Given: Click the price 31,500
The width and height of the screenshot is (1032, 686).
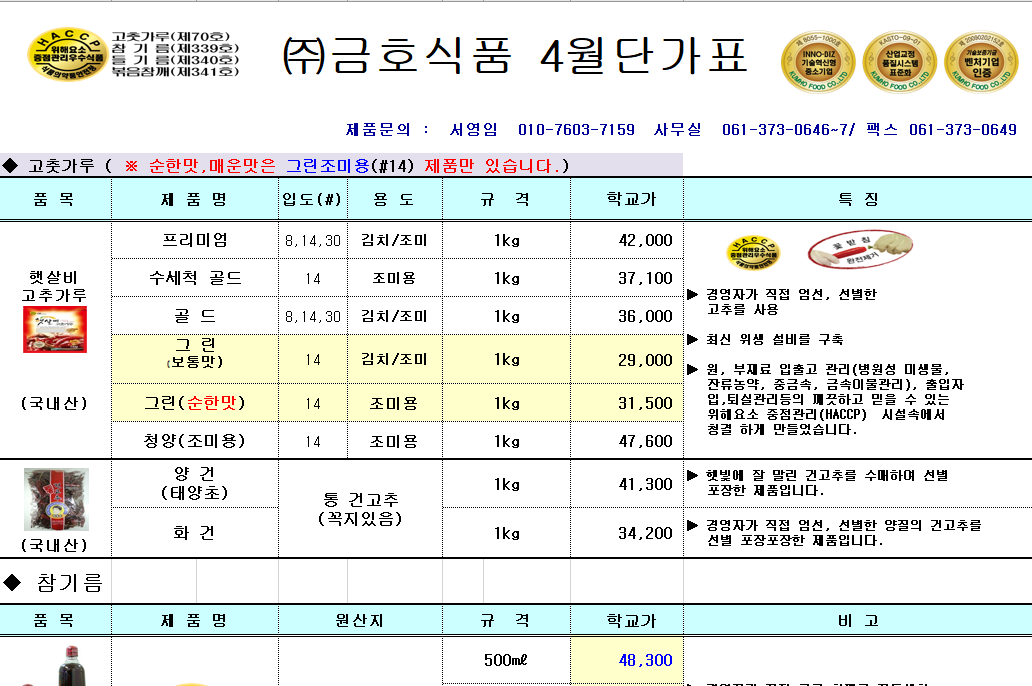Looking at the screenshot, I should pos(645,403).
